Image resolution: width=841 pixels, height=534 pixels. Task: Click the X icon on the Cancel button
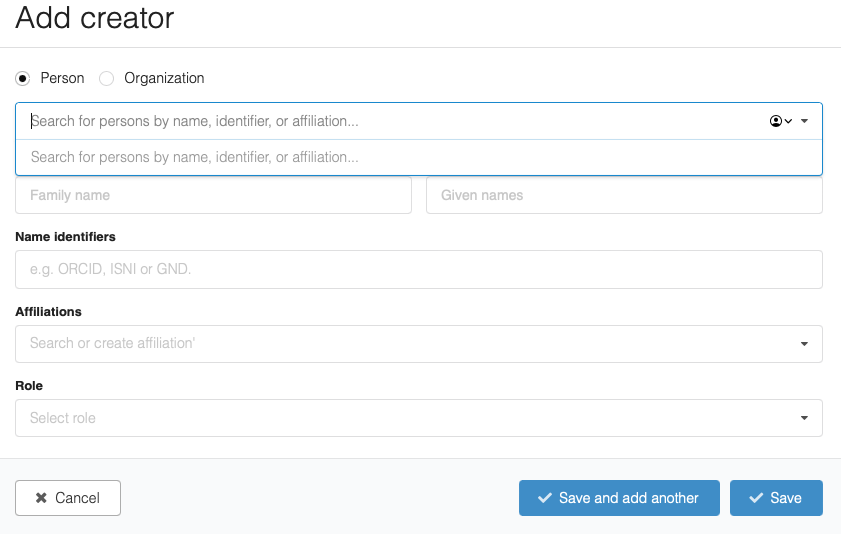pos(41,498)
